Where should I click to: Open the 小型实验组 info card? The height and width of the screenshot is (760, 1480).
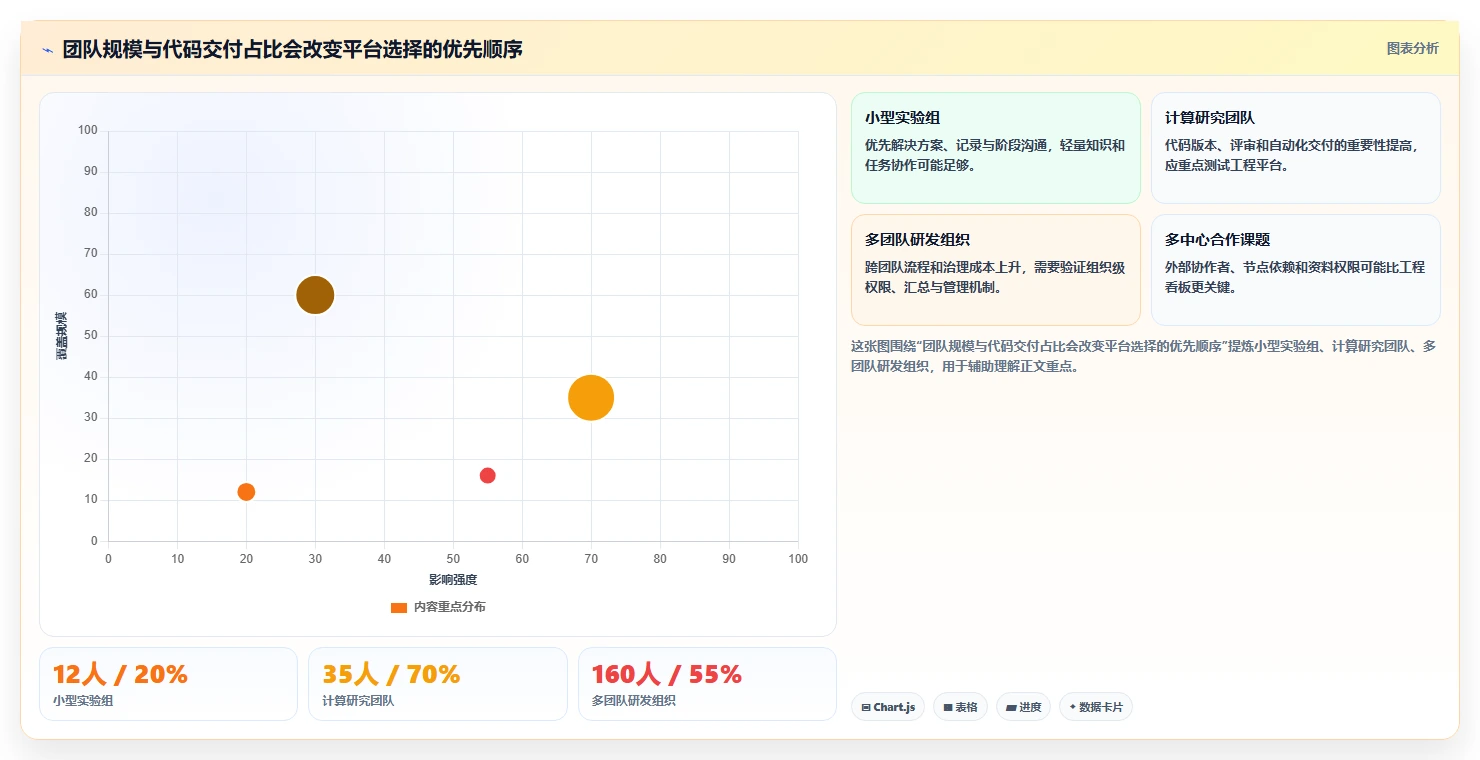coord(996,148)
